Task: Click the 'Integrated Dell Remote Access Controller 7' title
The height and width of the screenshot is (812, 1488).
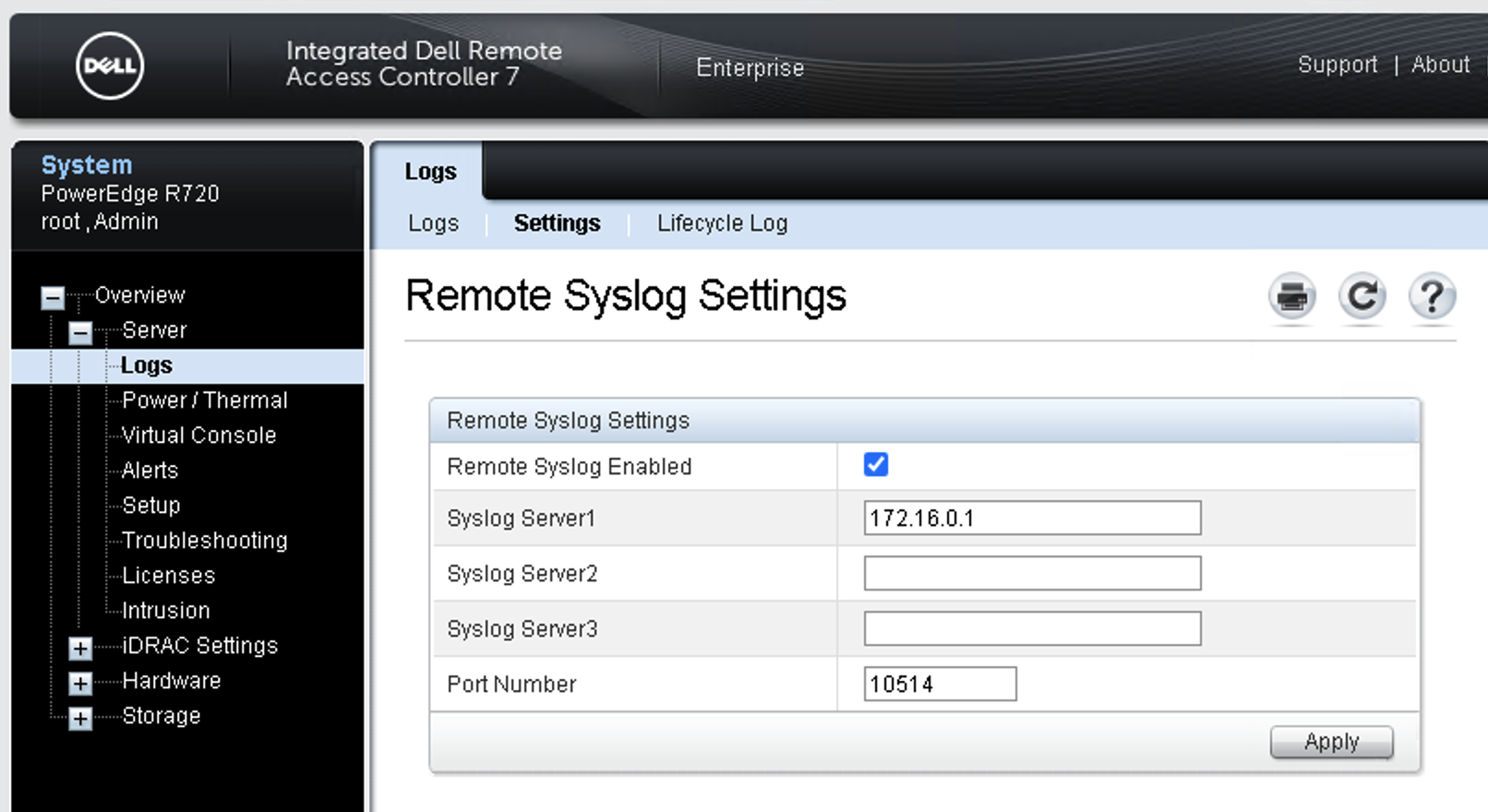Action: pyautogui.click(x=424, y=64)
